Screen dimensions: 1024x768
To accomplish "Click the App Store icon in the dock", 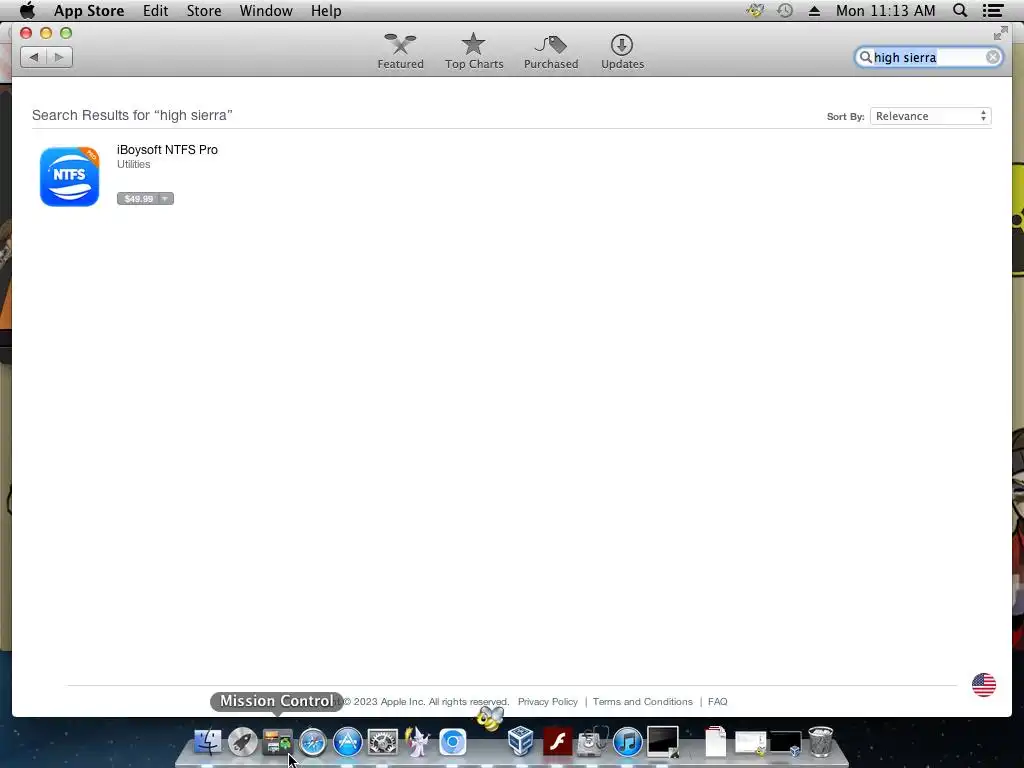I will click(x=347, y=743).
